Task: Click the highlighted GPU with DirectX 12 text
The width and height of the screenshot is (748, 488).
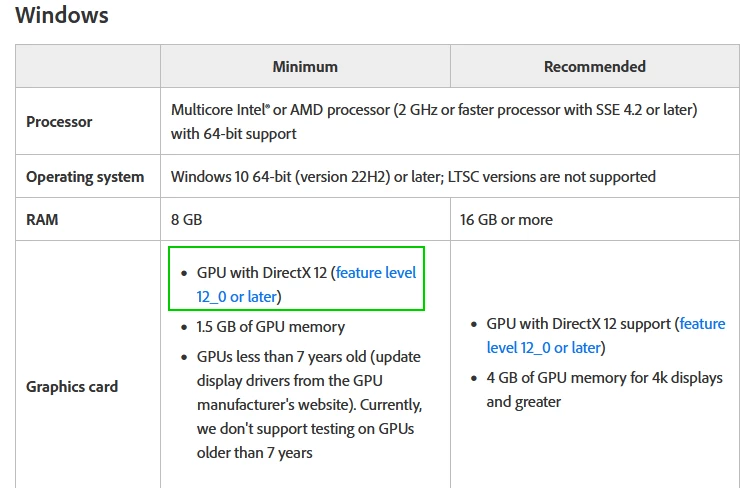Action: coord(262,273)
